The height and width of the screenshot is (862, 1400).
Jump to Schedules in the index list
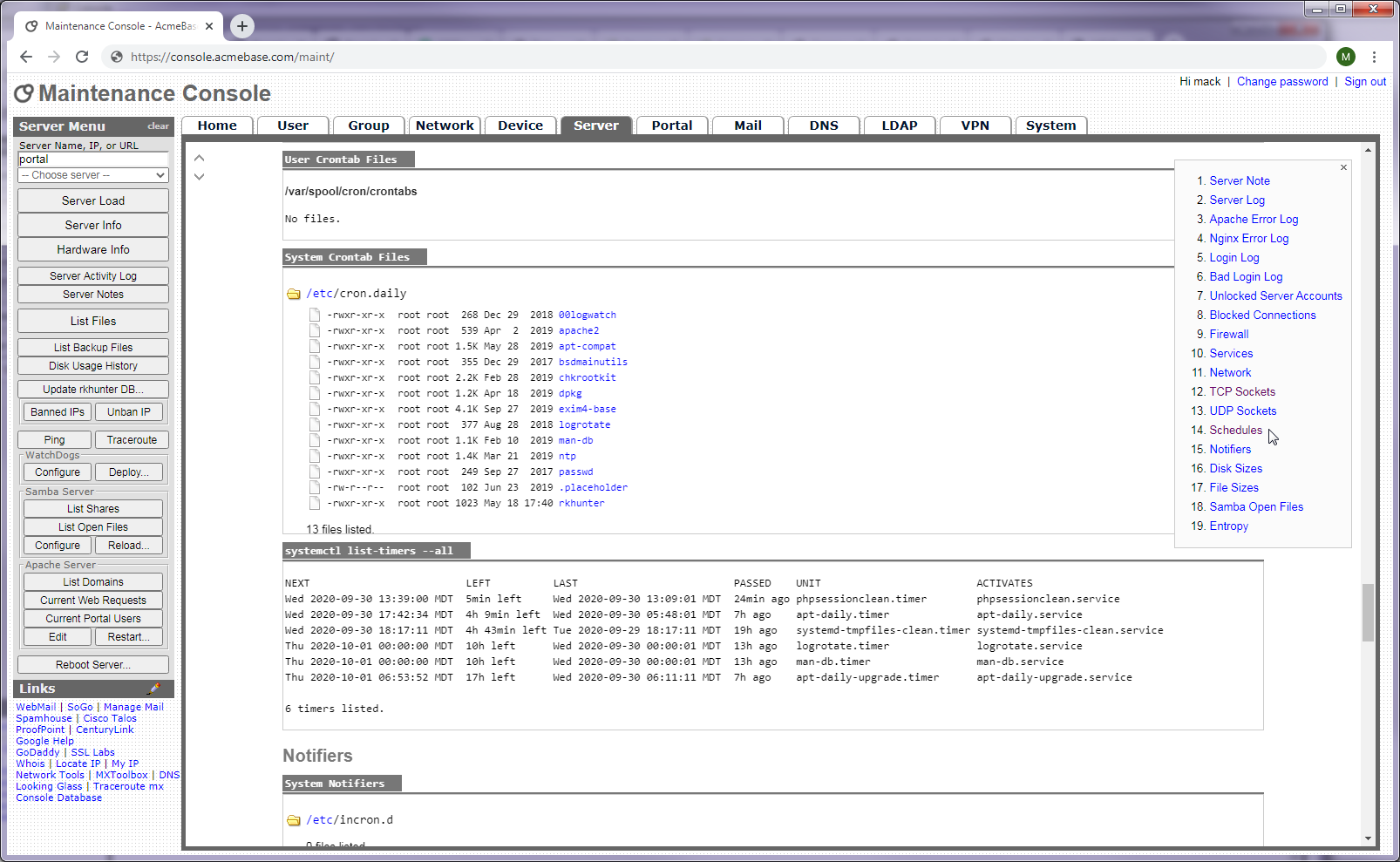[1235, 430]
